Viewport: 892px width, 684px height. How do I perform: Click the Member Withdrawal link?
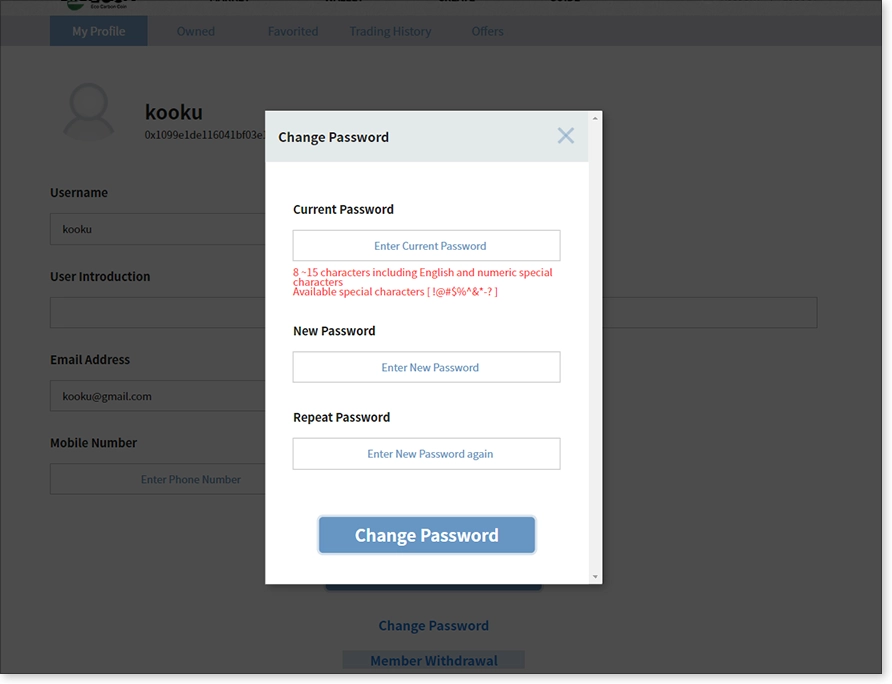(x=433, y=661)
